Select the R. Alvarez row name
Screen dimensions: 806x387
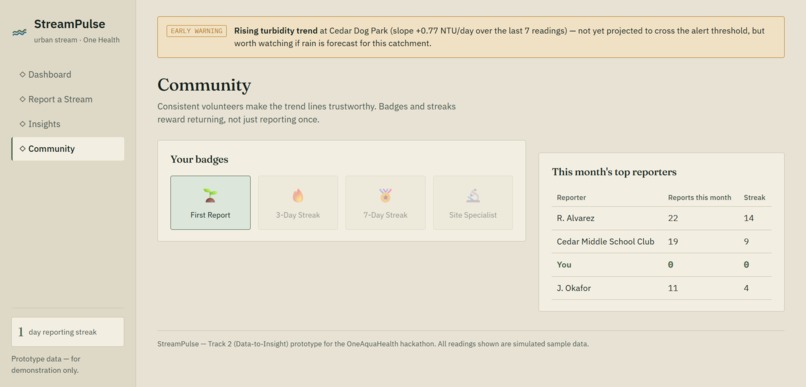coord(575,218)
